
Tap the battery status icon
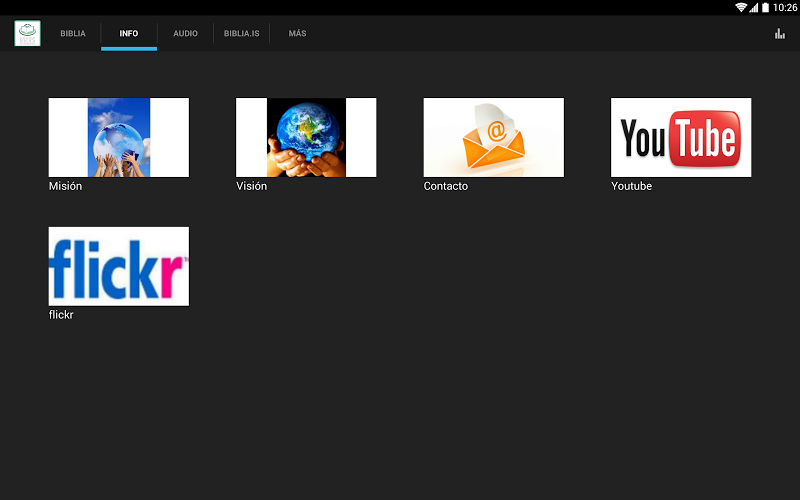765,7
